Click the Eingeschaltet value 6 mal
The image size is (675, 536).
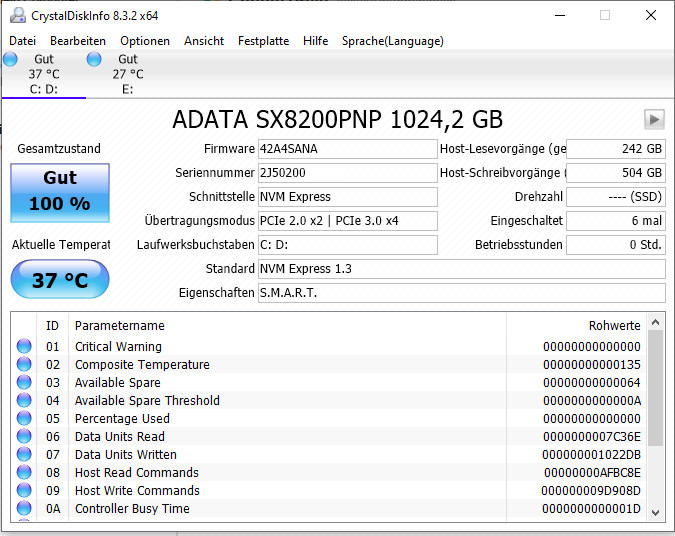[616, 221]
